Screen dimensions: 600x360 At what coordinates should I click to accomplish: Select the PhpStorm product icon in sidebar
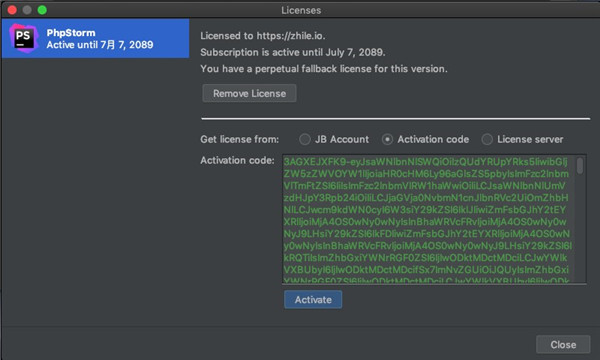(x=23, y=38)
